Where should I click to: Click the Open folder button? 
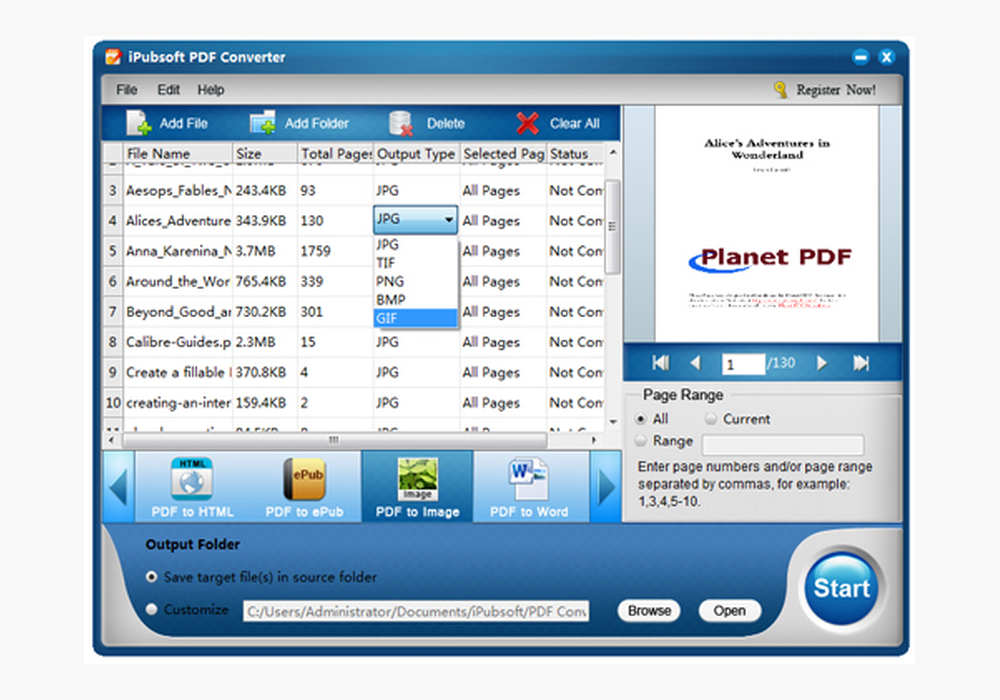[730, 611]
